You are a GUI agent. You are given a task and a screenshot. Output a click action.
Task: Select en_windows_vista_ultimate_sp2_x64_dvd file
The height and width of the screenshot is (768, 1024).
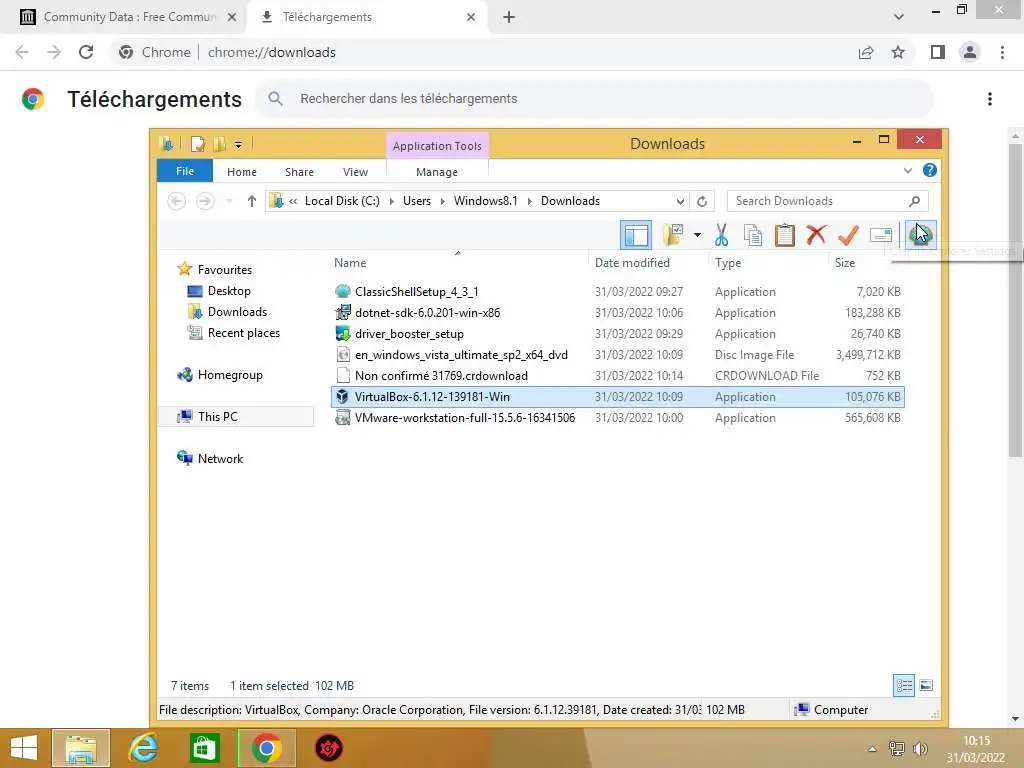(x=618, y=355)
